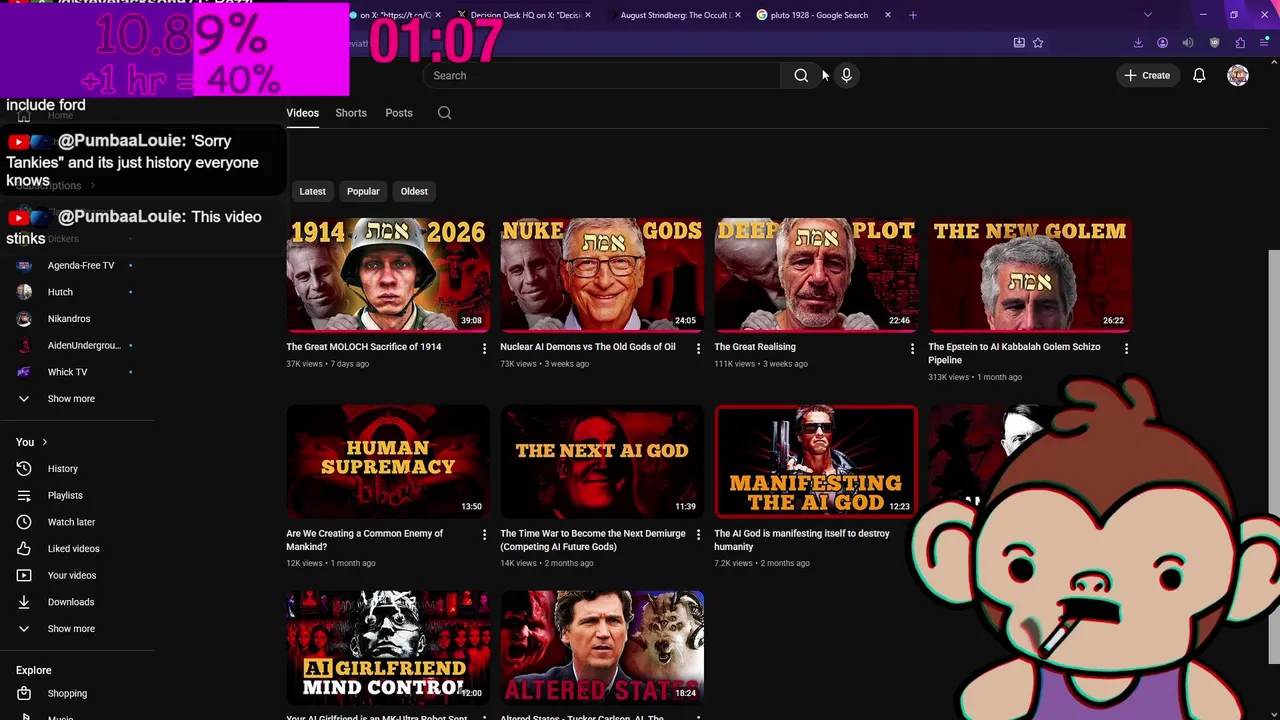Screen dimensions: 1280x720
Task: Click the Playlists icon in sidebar
Action: pos(24,495)
